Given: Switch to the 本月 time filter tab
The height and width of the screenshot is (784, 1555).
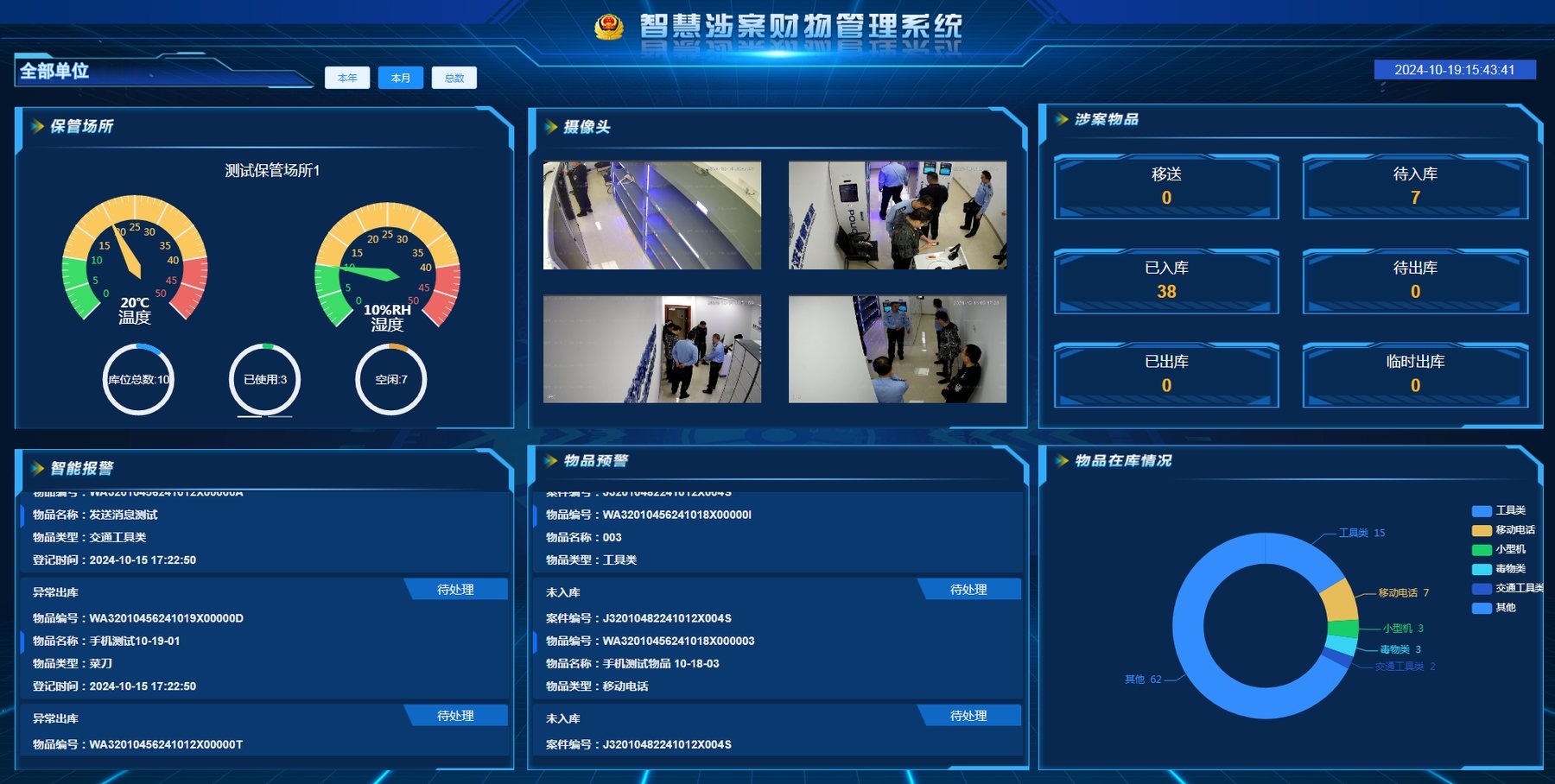Looking at the screenshot, I should point(401,78).
